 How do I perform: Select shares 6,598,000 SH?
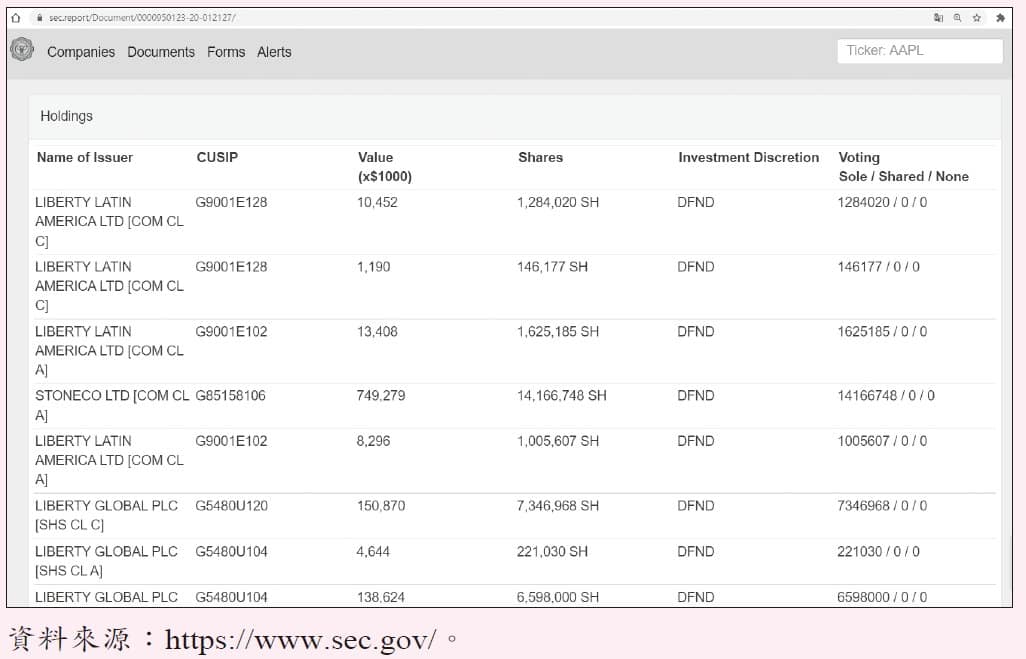(558, 597)
